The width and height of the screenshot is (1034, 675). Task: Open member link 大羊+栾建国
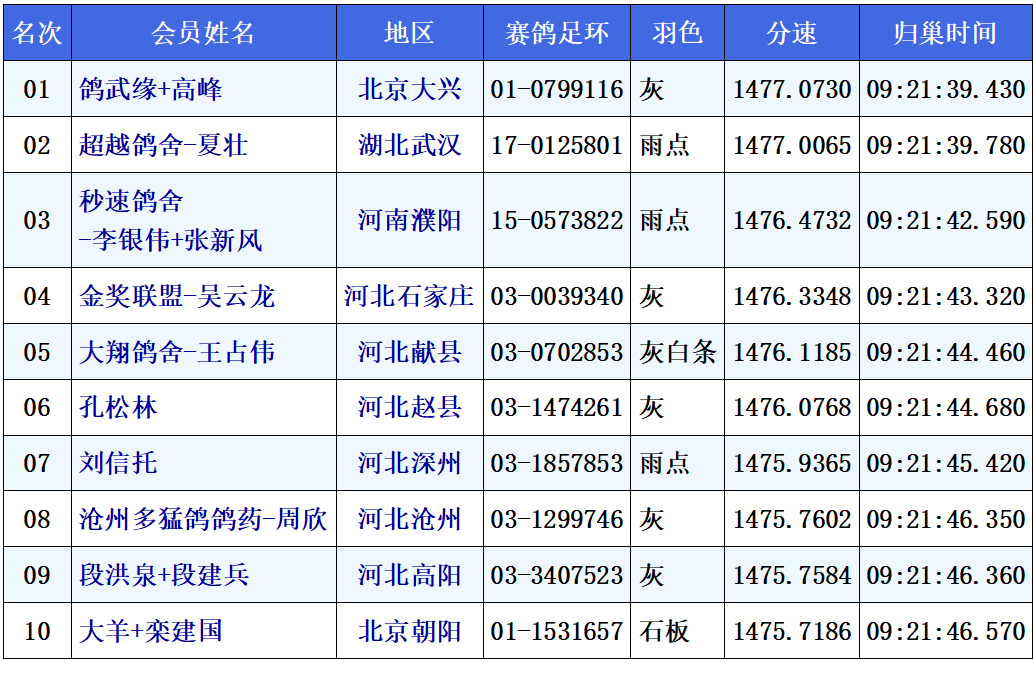pyautogui.click(x=151, y=632)
